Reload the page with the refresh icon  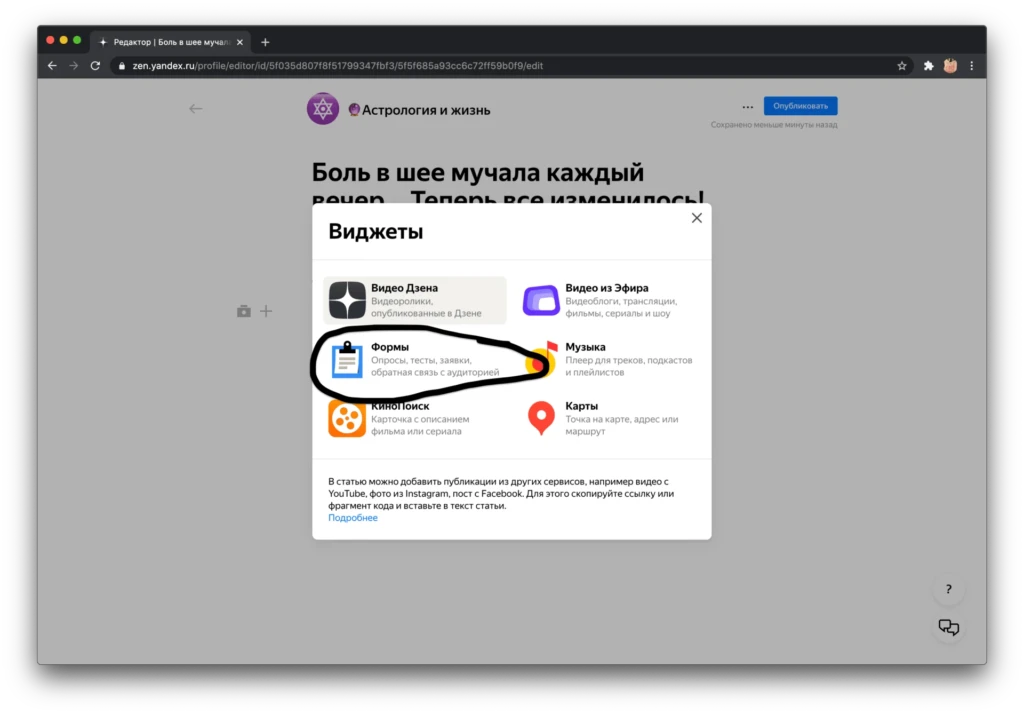(x=95, y=65)
